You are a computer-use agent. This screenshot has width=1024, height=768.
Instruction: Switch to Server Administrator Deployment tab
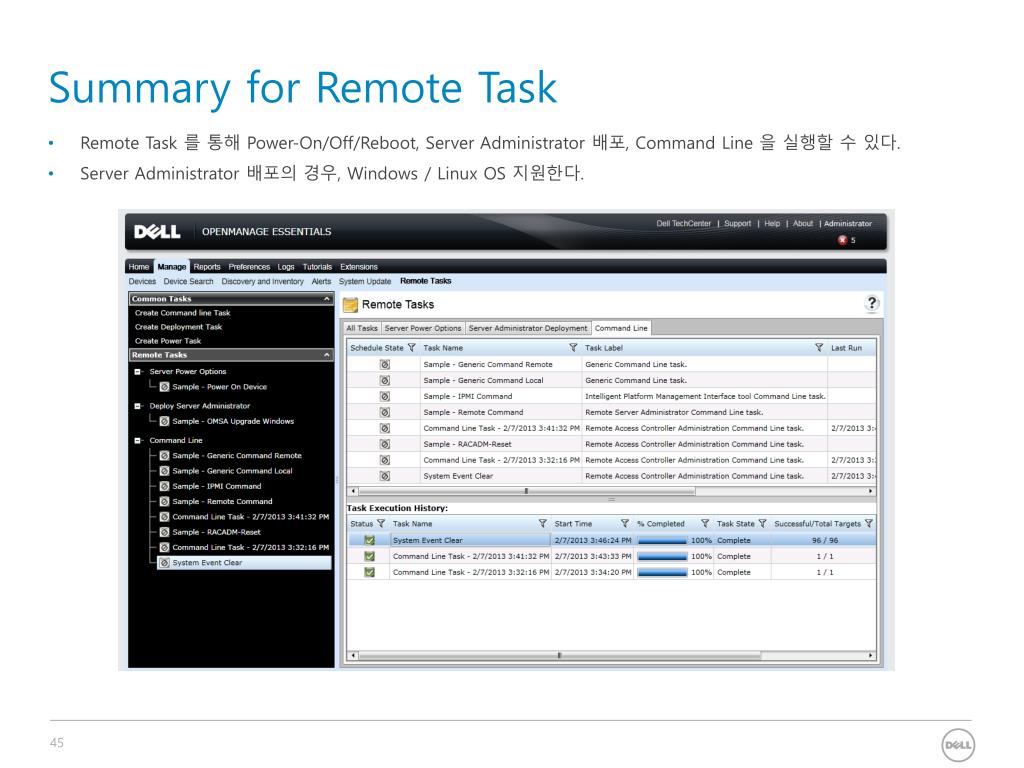(528, 328)
